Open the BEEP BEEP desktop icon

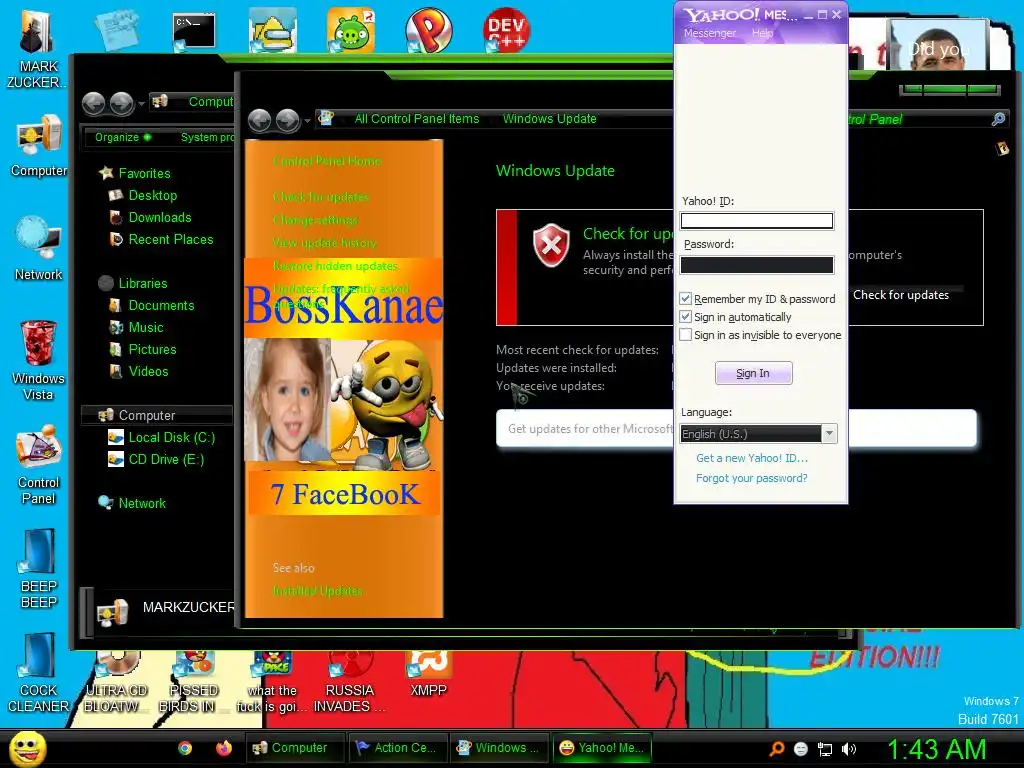click(x=39, y=569)
